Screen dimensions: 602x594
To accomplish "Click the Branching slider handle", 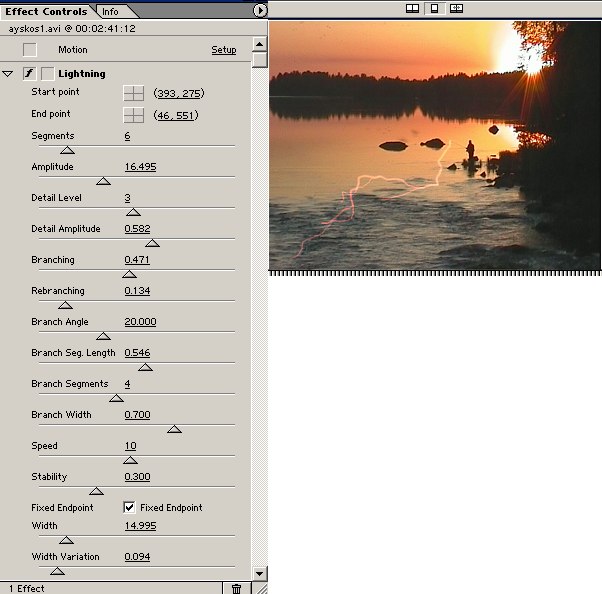I will 129,275.
